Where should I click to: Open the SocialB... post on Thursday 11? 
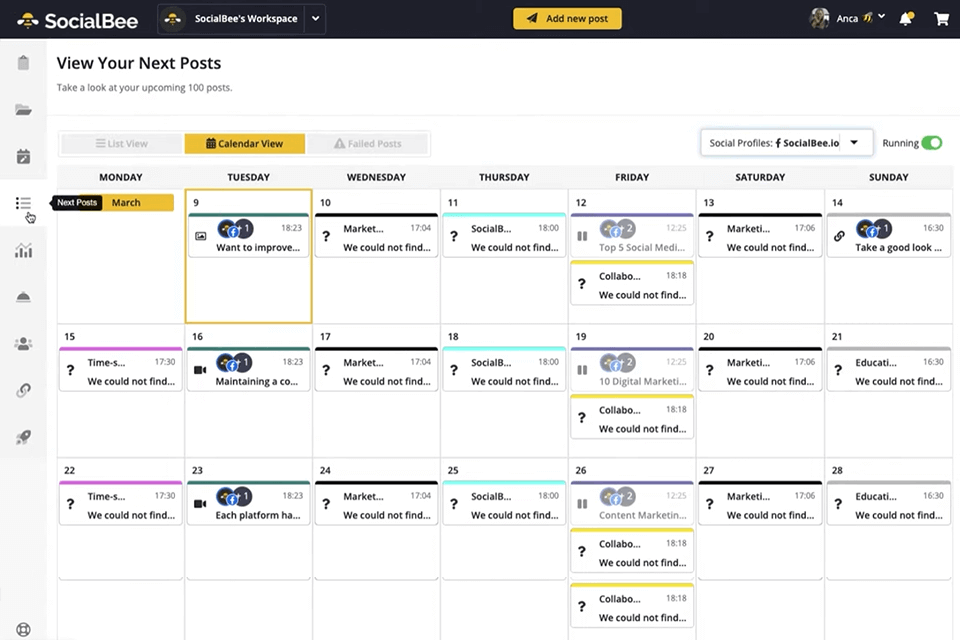coord(504,236)
